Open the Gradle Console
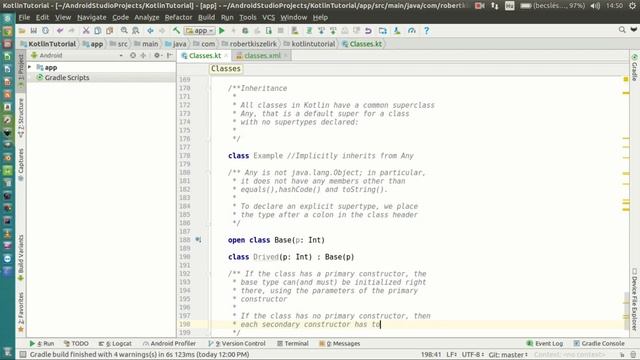Image resolution: width=640 pixels, height=360 pixels. [x=599, y=344]
